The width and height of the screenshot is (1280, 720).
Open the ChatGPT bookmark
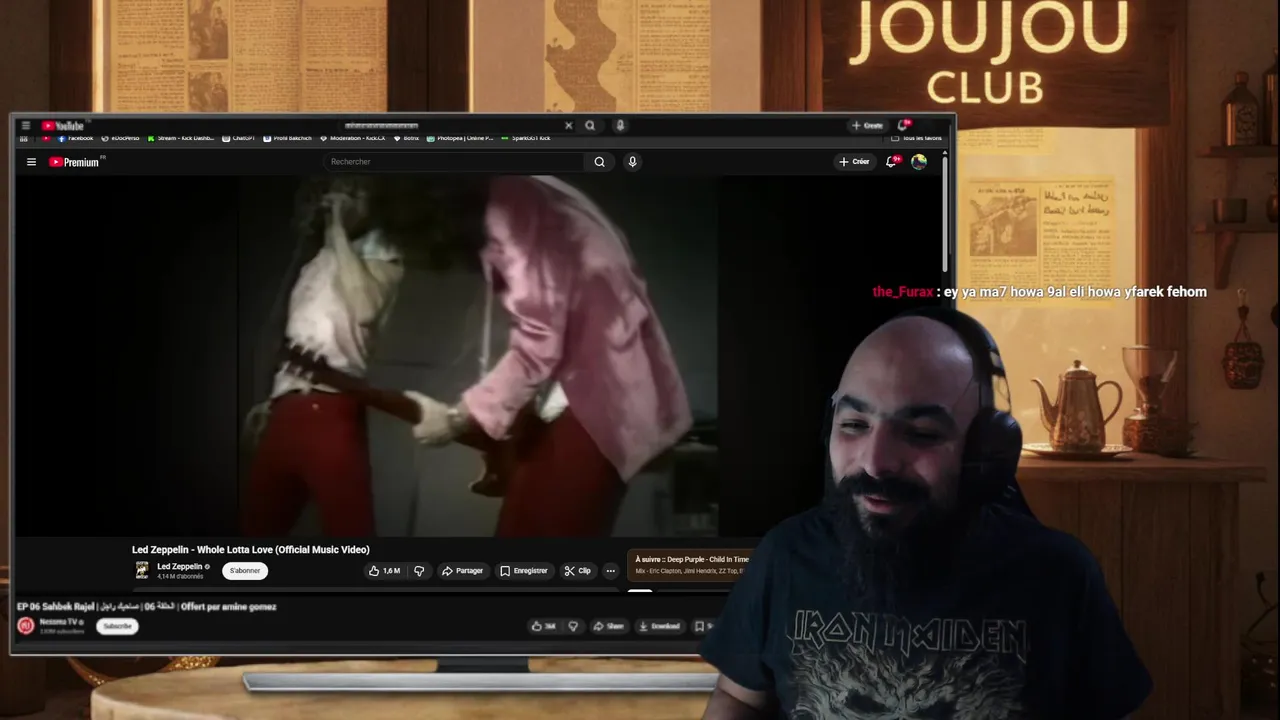tap(239, 138)
